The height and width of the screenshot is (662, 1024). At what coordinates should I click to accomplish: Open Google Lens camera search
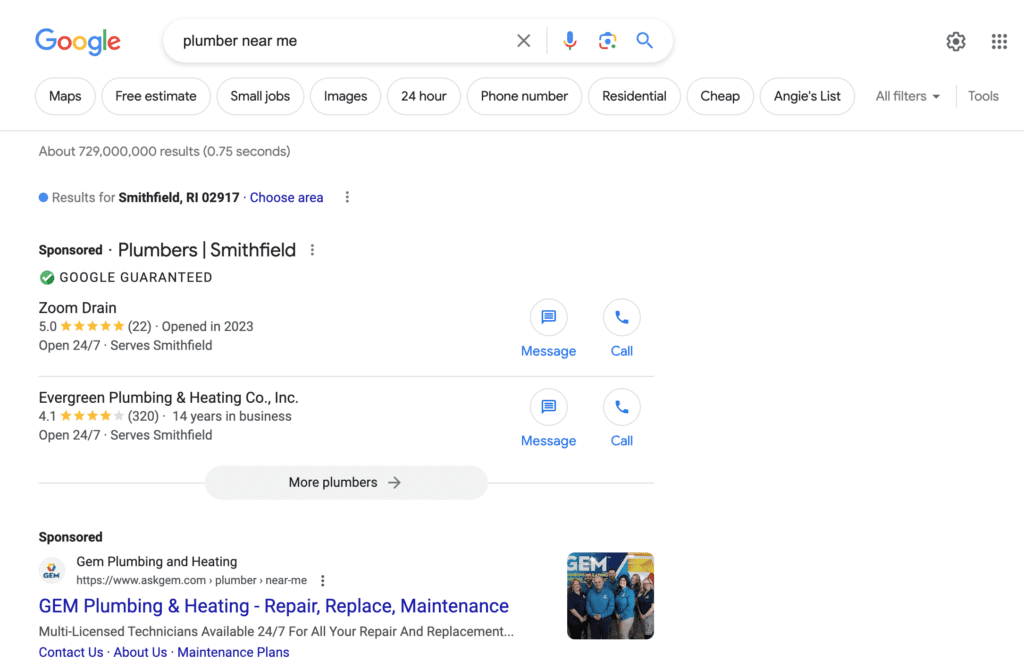click(607, 40)
